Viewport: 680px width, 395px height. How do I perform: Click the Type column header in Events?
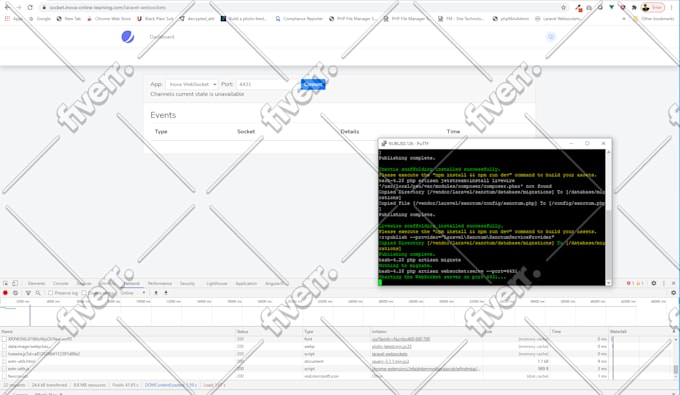click(x=161, y=131)
